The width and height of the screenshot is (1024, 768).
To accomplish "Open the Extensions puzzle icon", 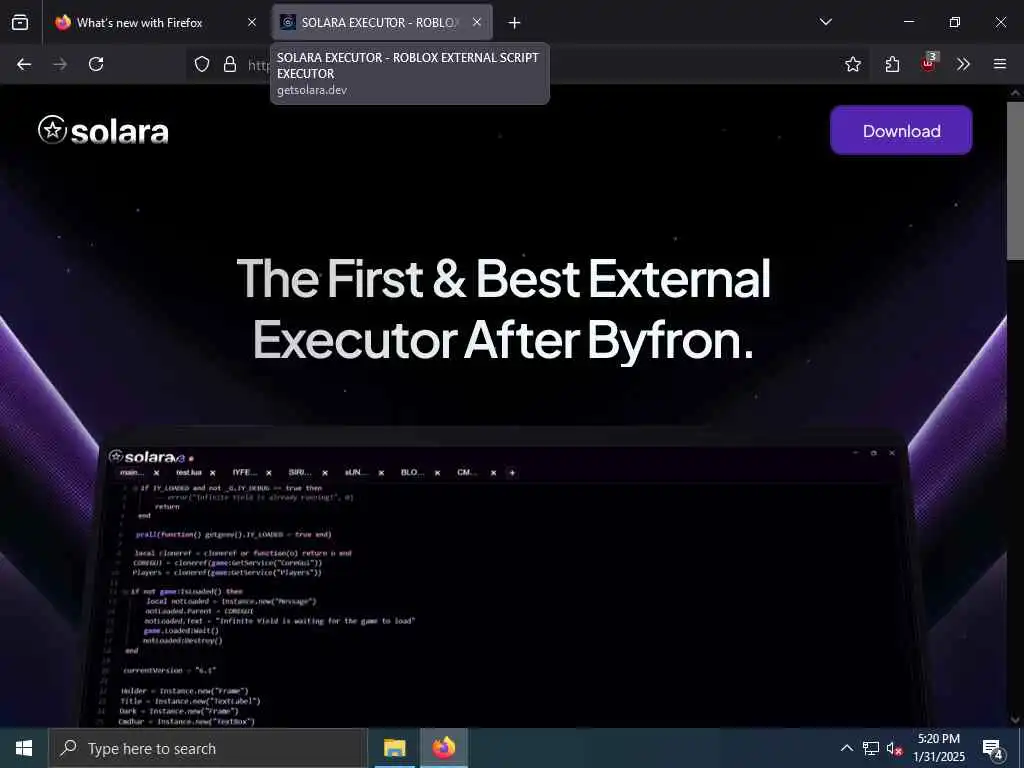I will point(893,64).
